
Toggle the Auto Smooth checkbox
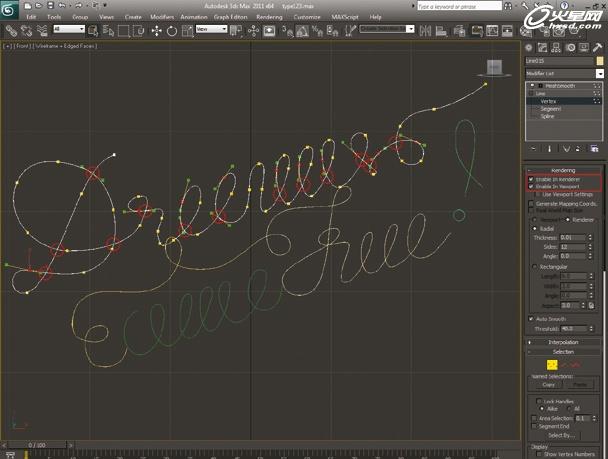[x=531, y=319]
